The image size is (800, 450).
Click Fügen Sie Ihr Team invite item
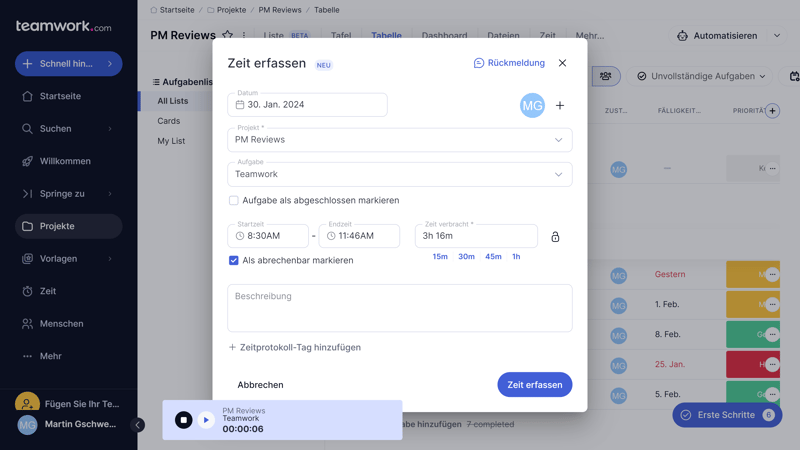tap(68, 404)
